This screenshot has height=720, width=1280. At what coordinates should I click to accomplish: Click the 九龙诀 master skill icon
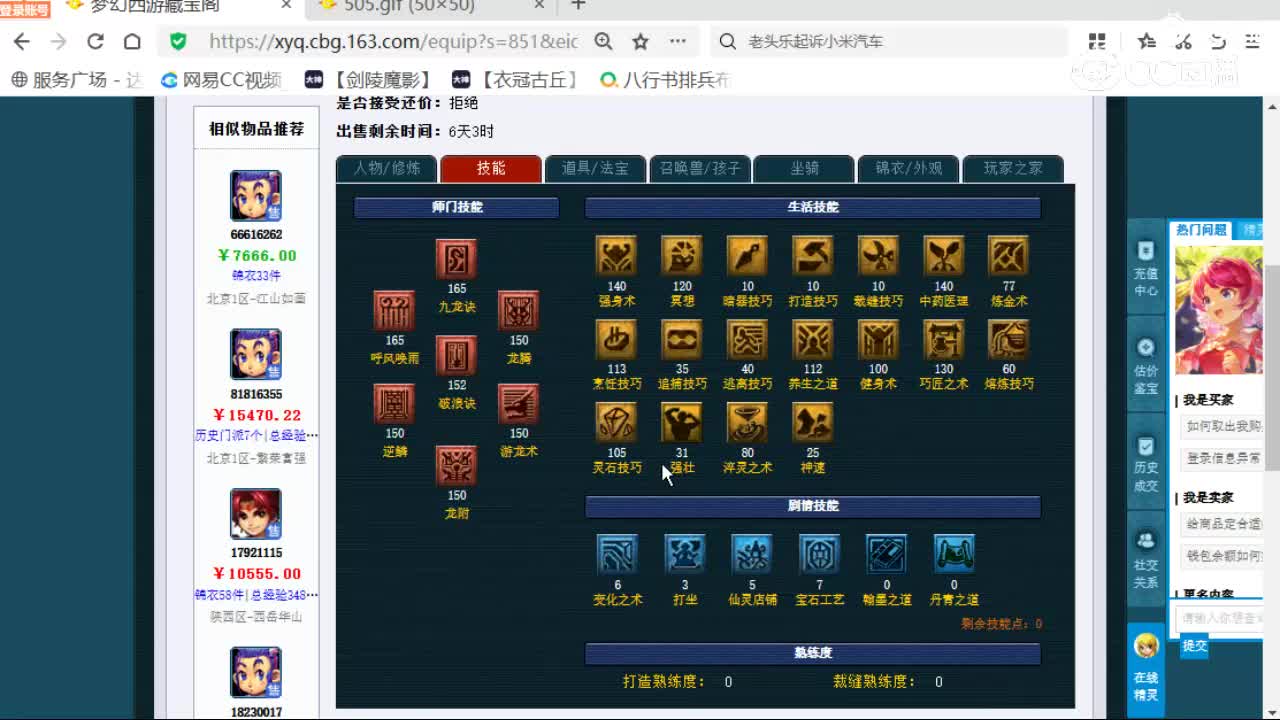pyautogui.click(x=456, y=258)
